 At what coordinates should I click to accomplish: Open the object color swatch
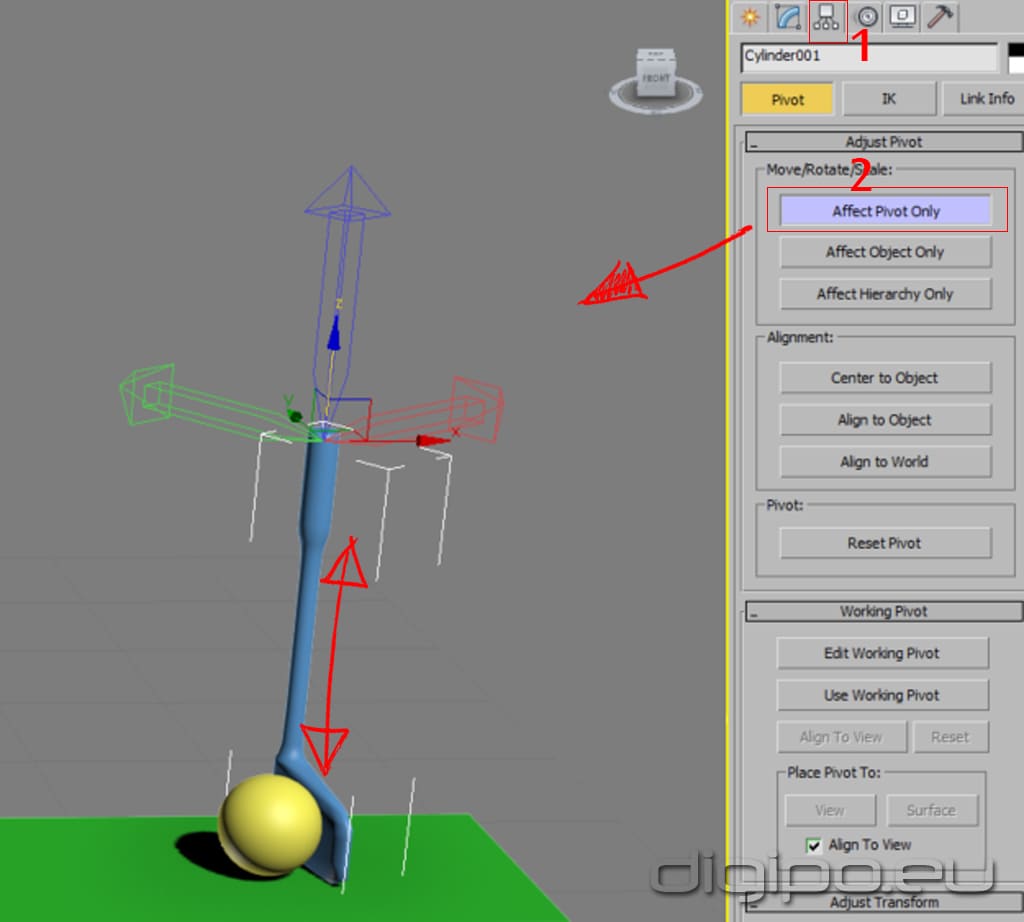(x=1015, y=57)
